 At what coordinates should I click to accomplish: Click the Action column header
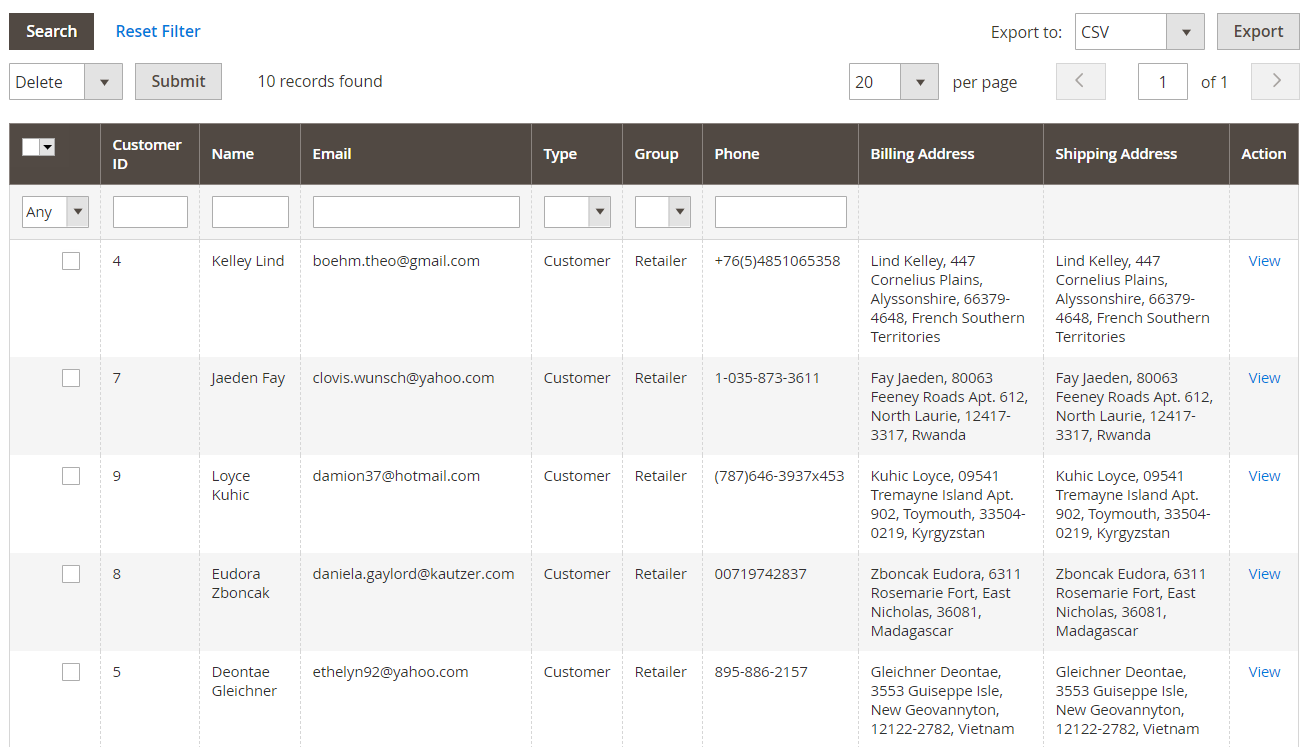click(1264, 154)
